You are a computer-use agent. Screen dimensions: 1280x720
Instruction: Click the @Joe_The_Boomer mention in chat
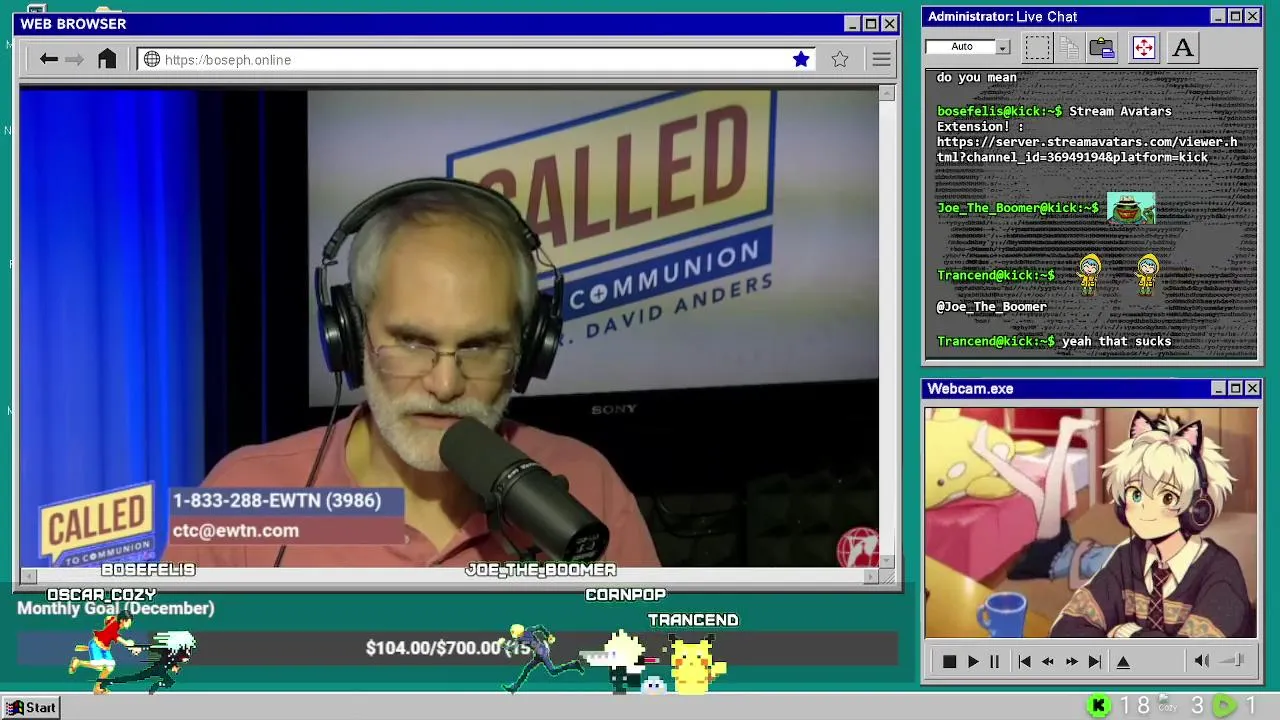coord(992,307)
